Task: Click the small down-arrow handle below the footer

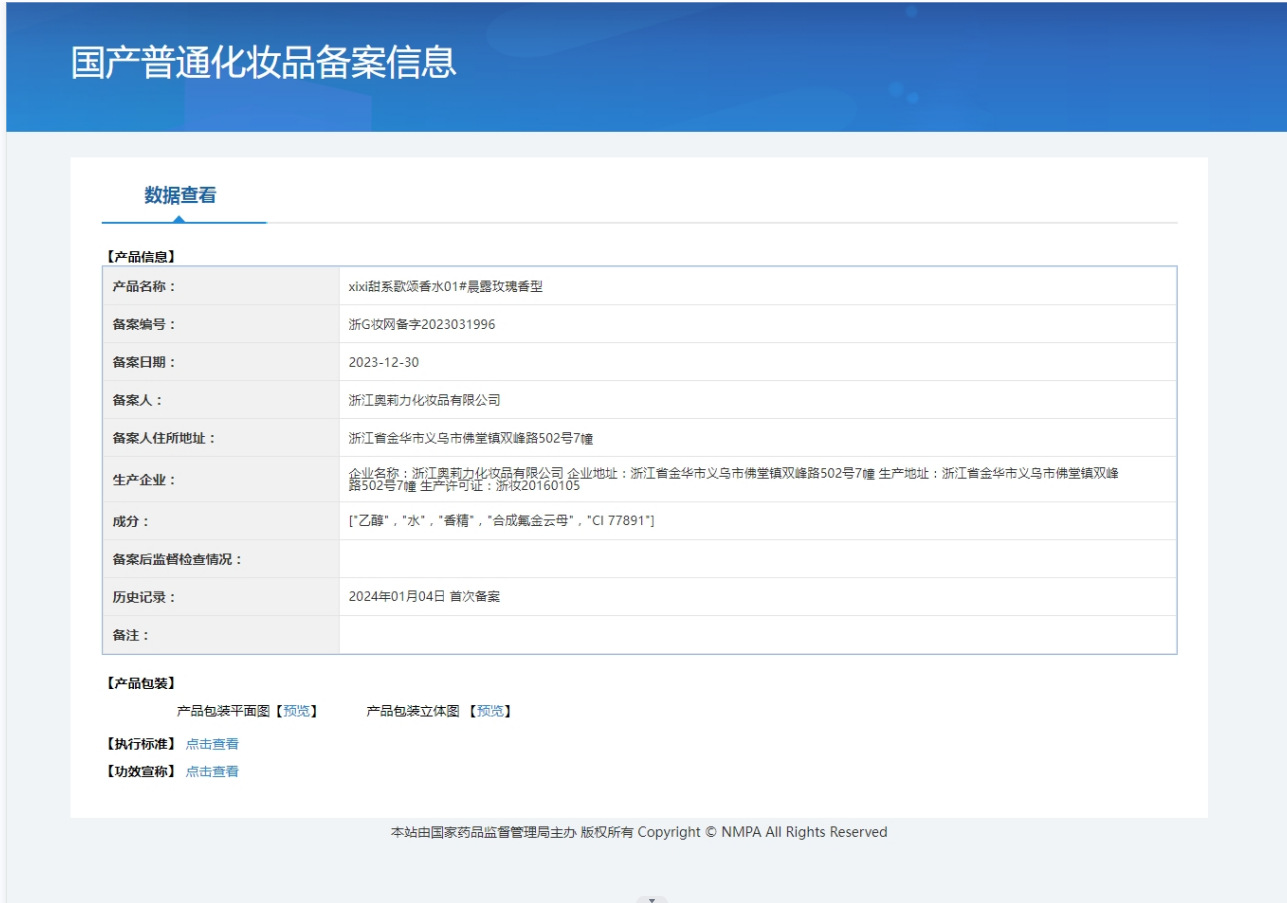Action: [x=652, y=899]
